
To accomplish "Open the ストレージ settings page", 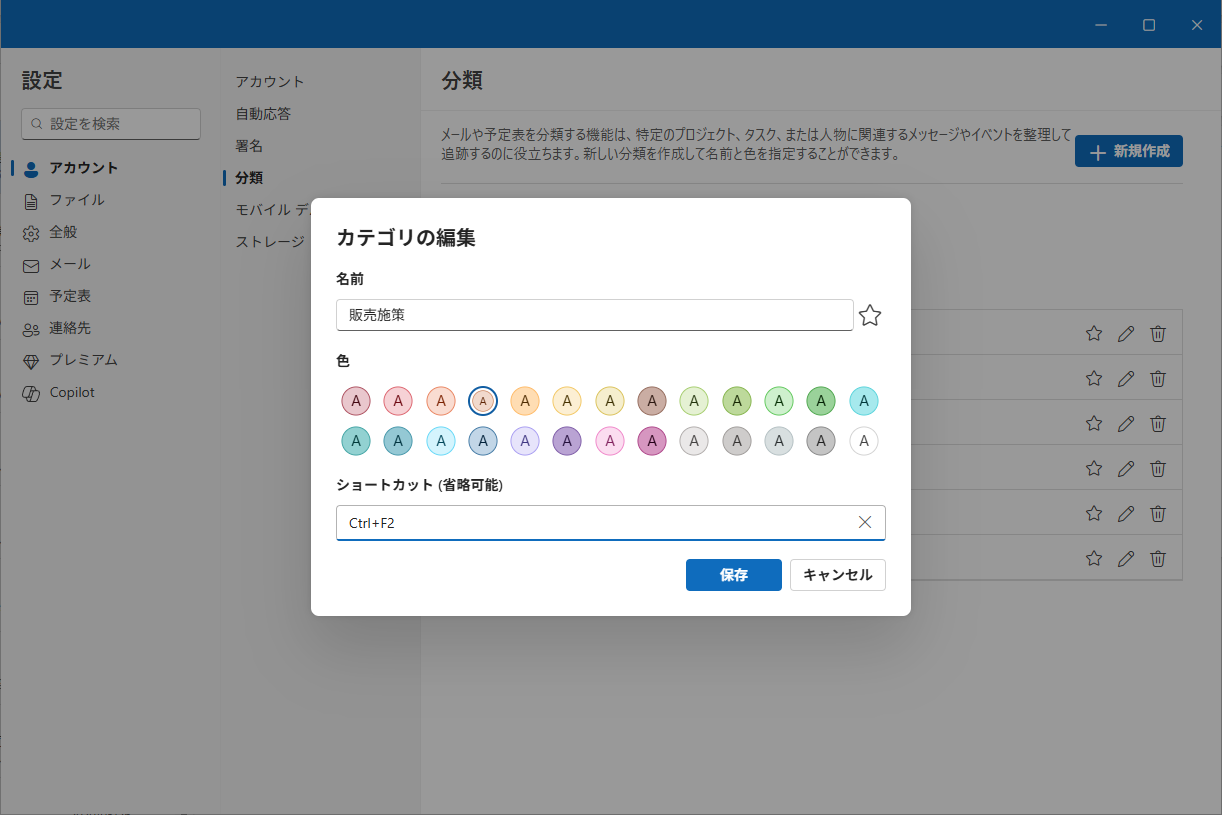I will pos(268,241).
